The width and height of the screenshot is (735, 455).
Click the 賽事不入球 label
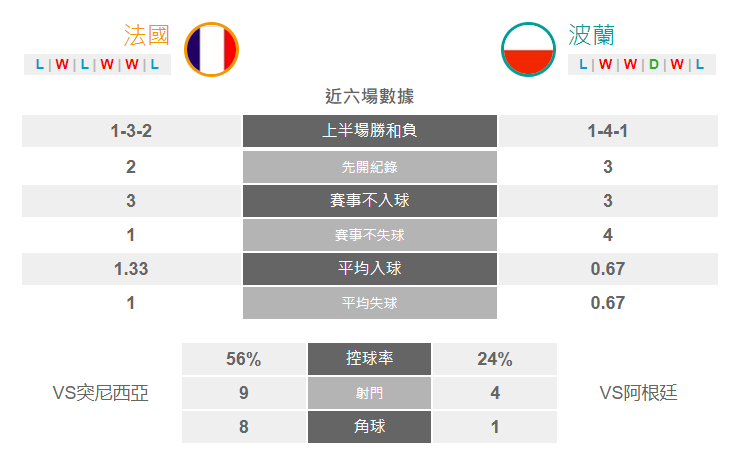point(370,201)
